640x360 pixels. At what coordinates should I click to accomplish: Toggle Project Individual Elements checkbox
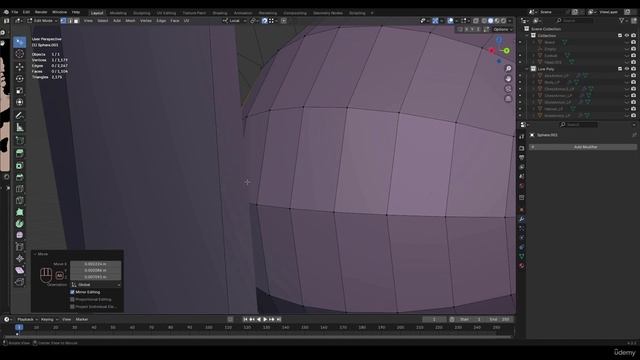72,307
